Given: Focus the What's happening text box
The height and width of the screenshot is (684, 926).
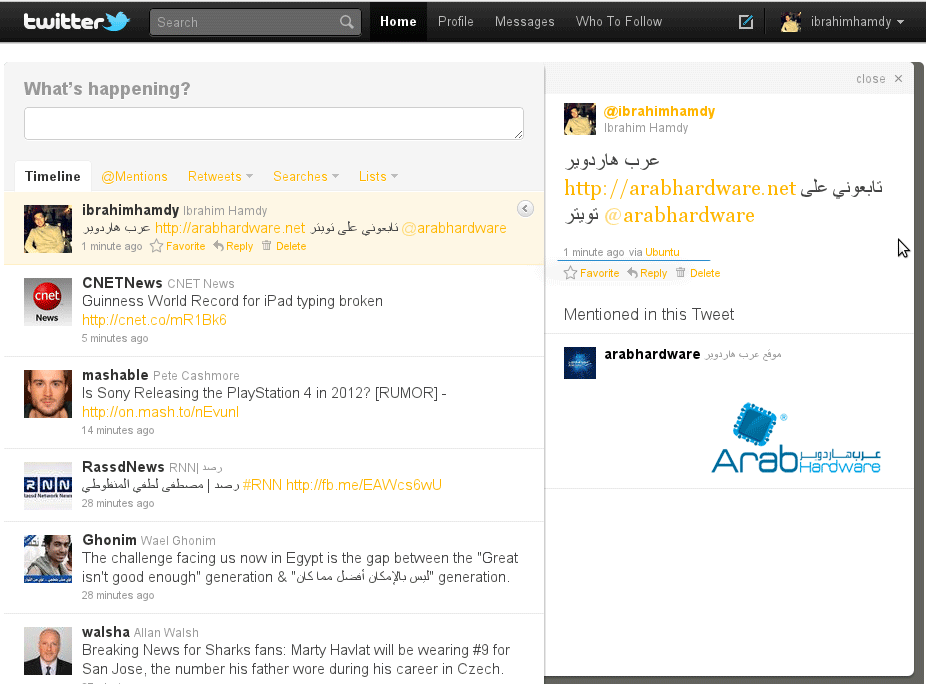Looking at the screenshot, I should click(x=273, y=123).
